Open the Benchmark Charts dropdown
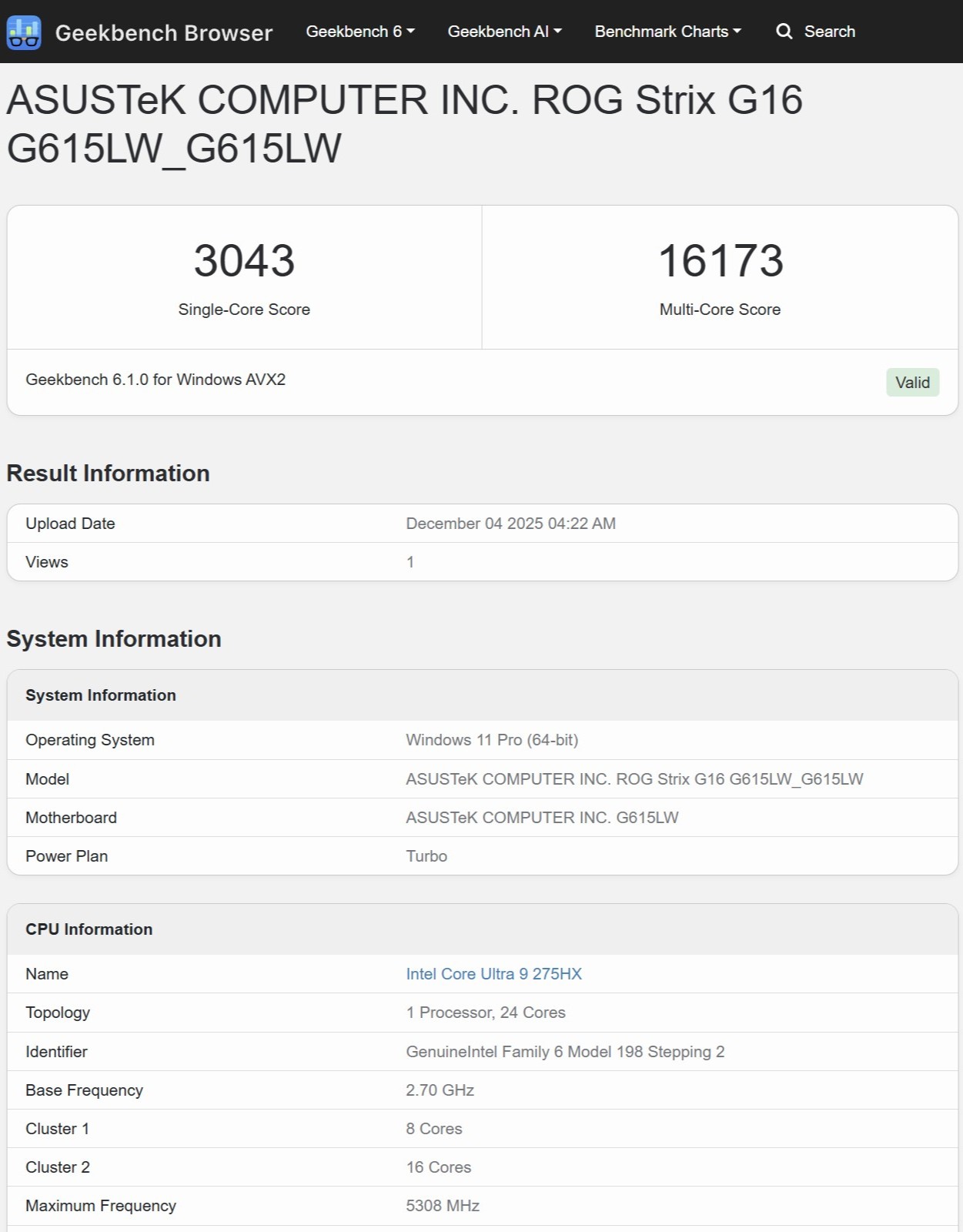Image resolution: width=963 pixels, height=1232 pixels. pos(667,32)
